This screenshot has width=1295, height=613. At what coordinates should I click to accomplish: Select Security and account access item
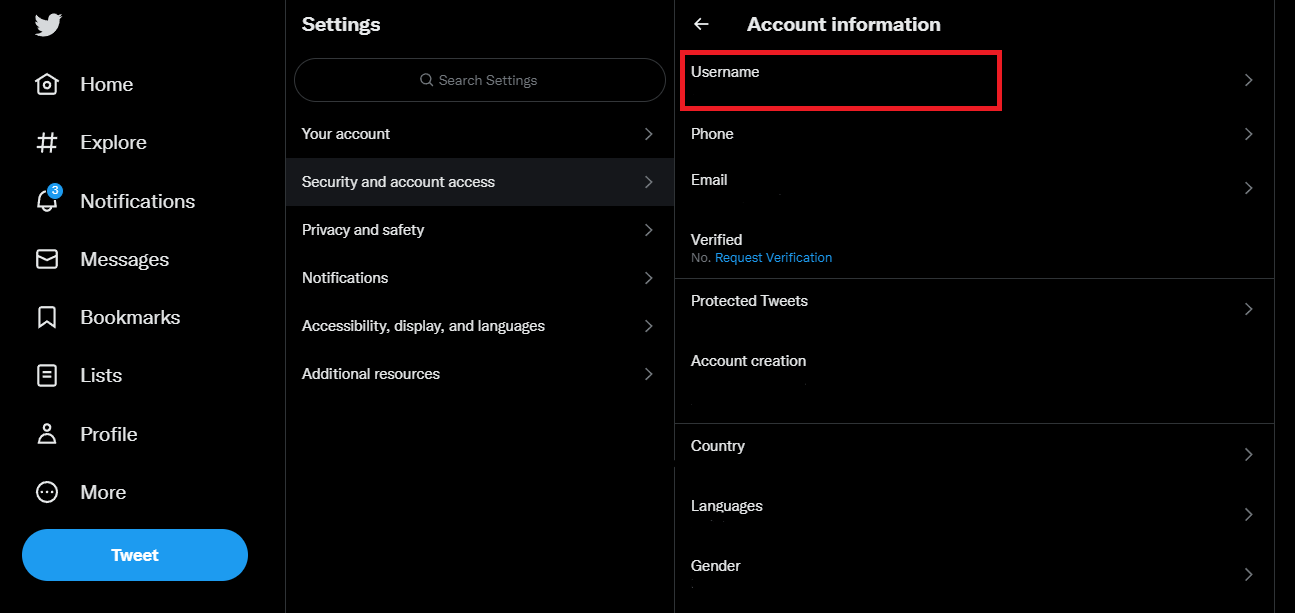click(x=480, y=182)
